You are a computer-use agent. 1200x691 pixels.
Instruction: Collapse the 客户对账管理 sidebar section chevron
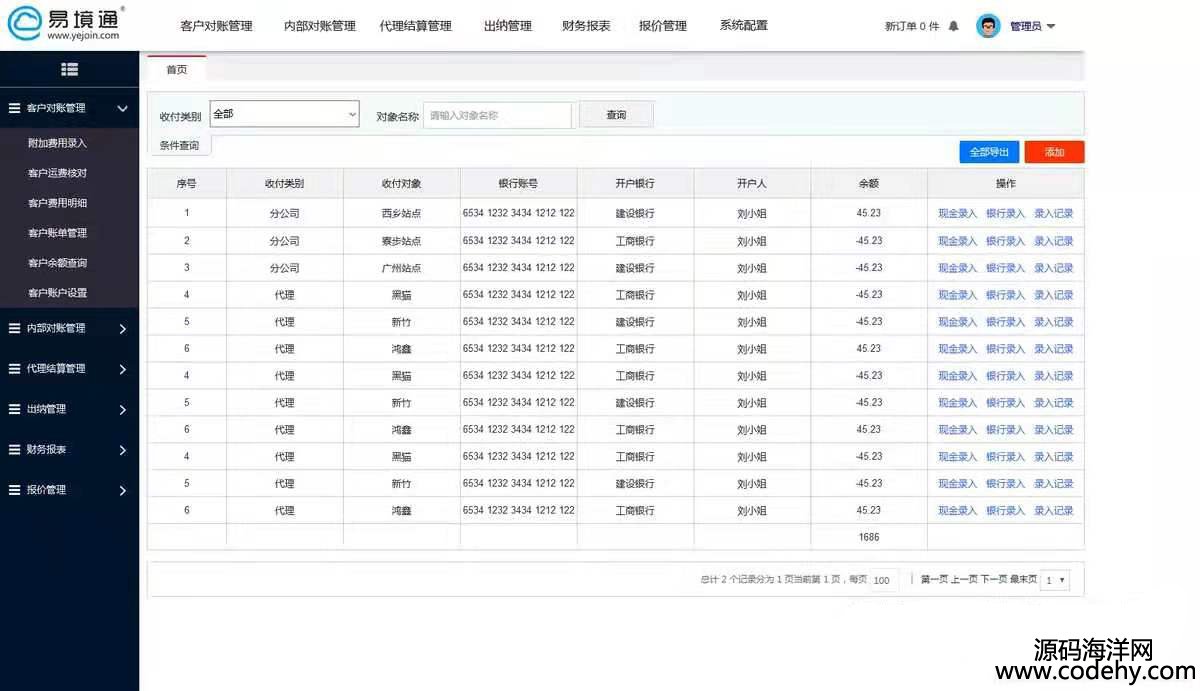coord(122,108)
